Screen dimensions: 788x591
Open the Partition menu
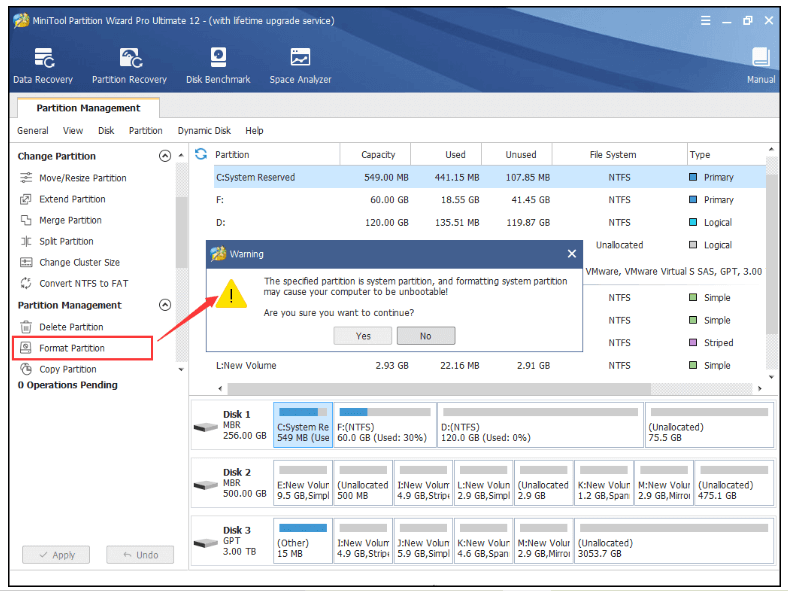[x=146, y=131]
